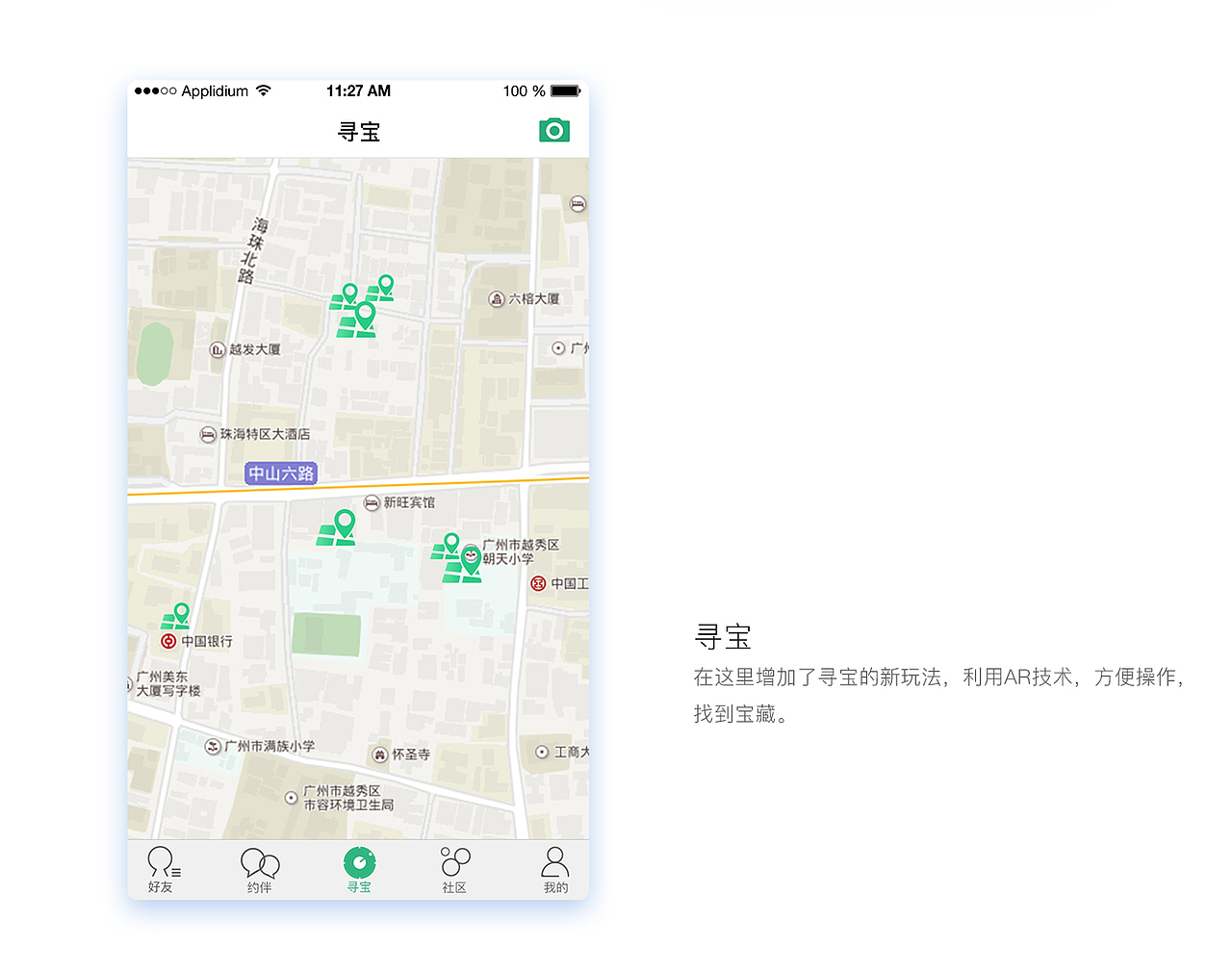The image size is (1232, 971).
Task: Switch to the 社区 tab
Action: (454, 869)
